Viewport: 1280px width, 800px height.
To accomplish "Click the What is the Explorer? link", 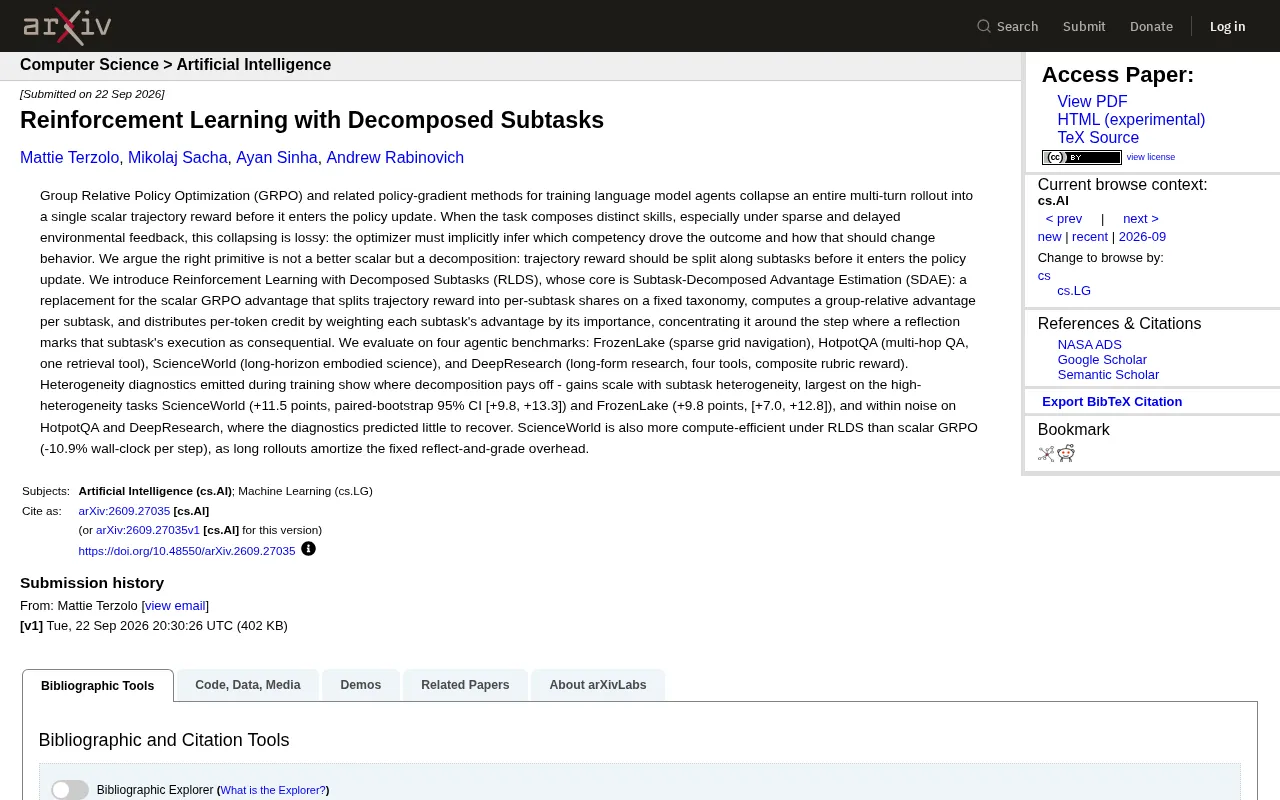I will pyautogui.click(x=273, y=790).
